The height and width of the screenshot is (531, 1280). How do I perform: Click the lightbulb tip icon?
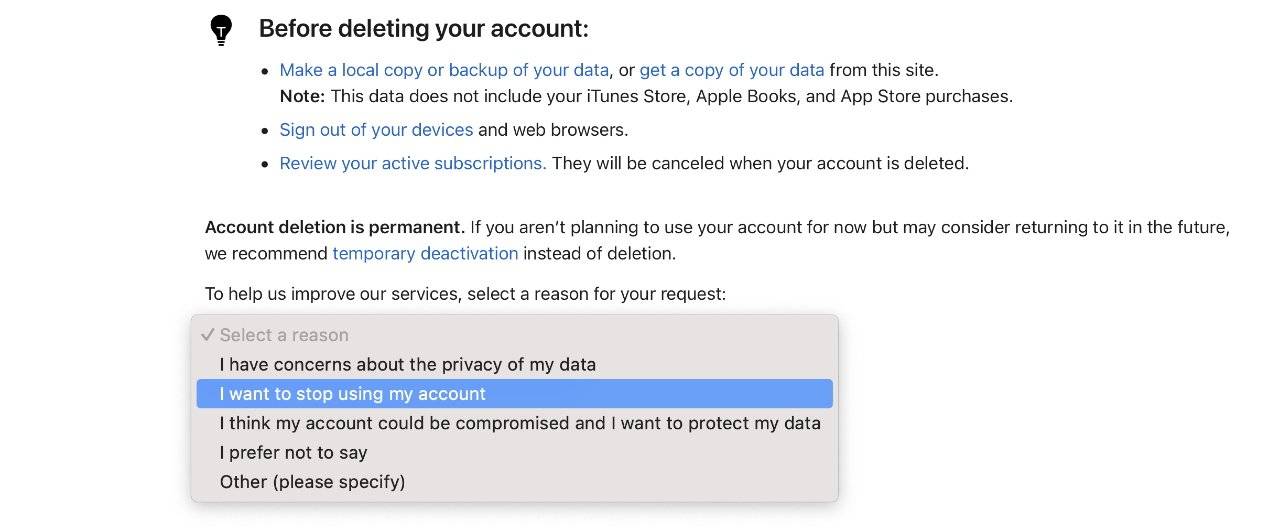click(220, 30)
